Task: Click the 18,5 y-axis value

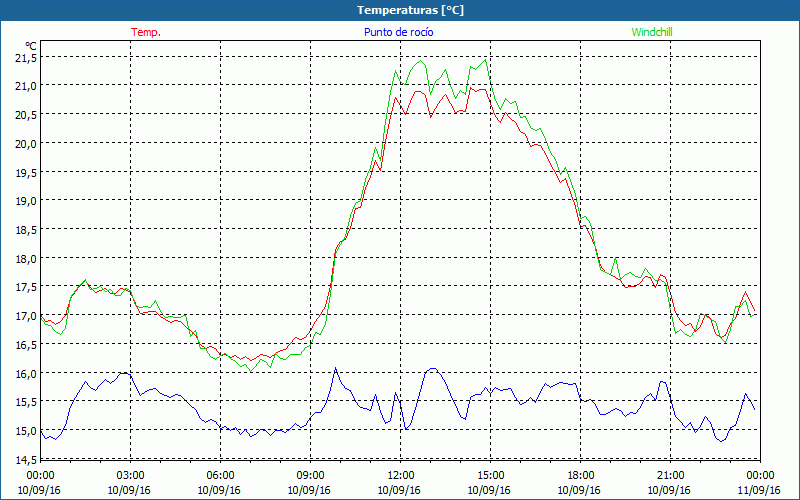Action: (26, 230)
